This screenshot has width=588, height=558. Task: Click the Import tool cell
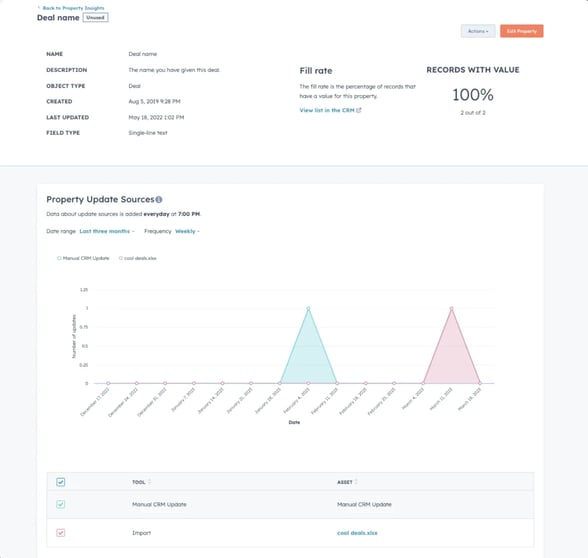point(141,533)
